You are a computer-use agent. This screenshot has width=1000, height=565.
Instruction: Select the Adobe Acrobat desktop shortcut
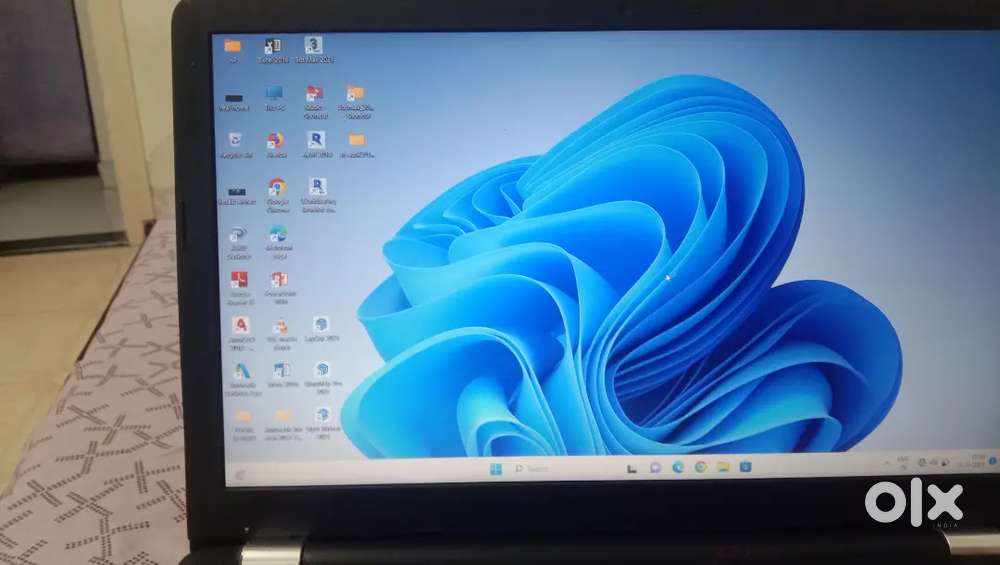(x=240, y=288)
